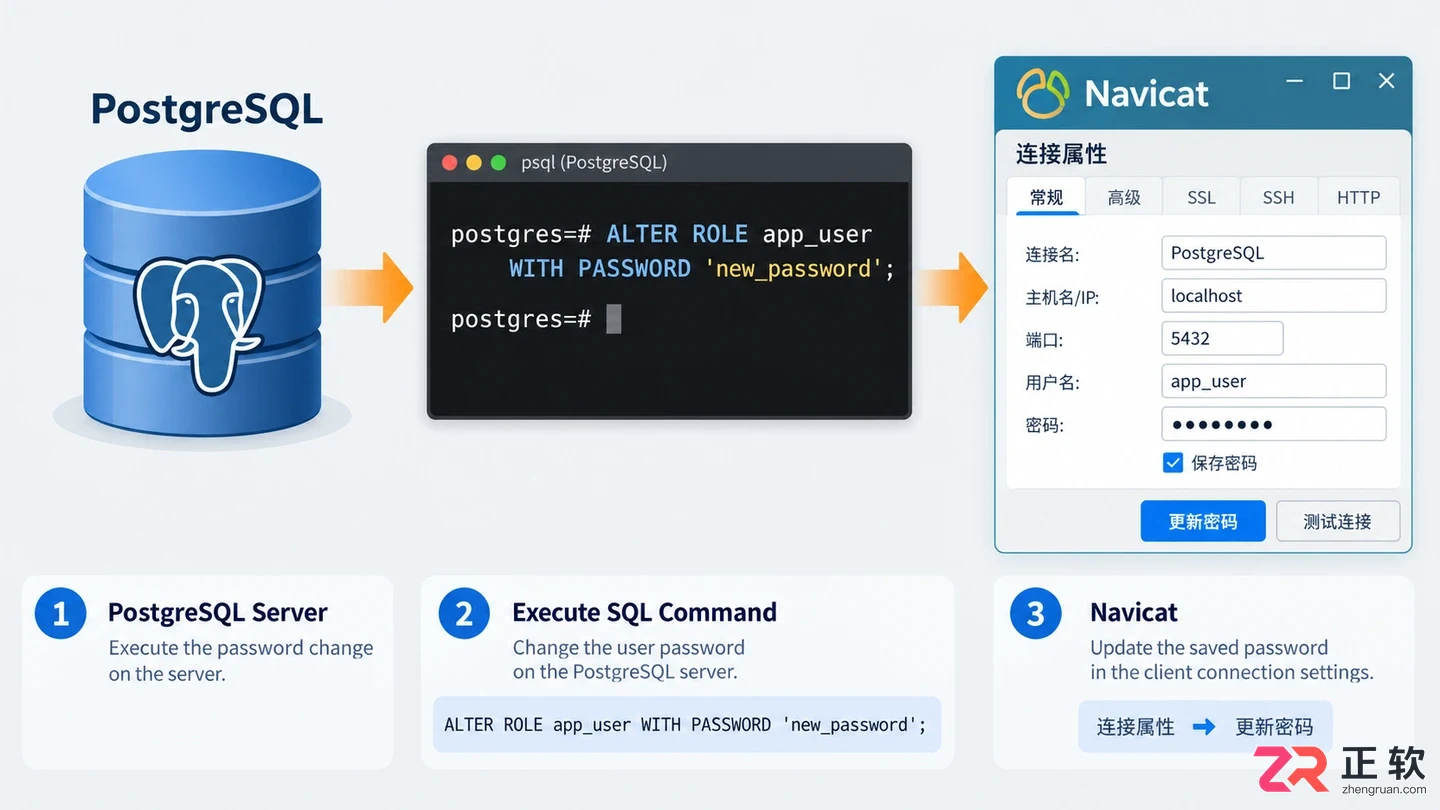Click the 更新密码 button

(x=1203, y=521)
